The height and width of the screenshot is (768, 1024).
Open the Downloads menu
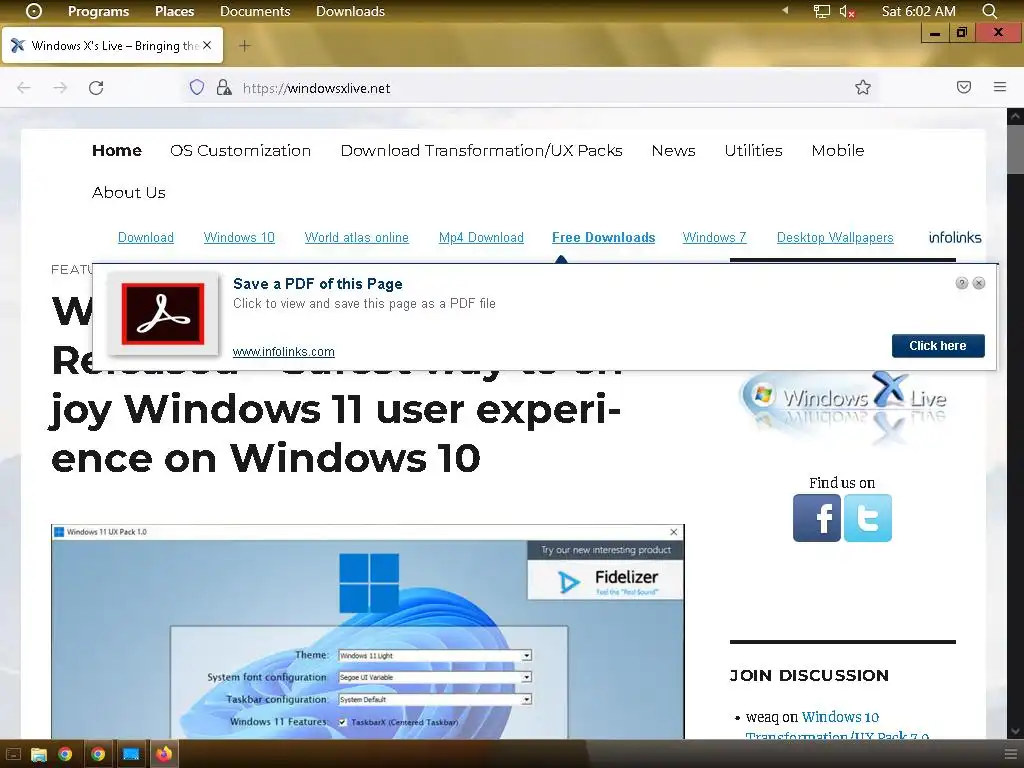350,11
